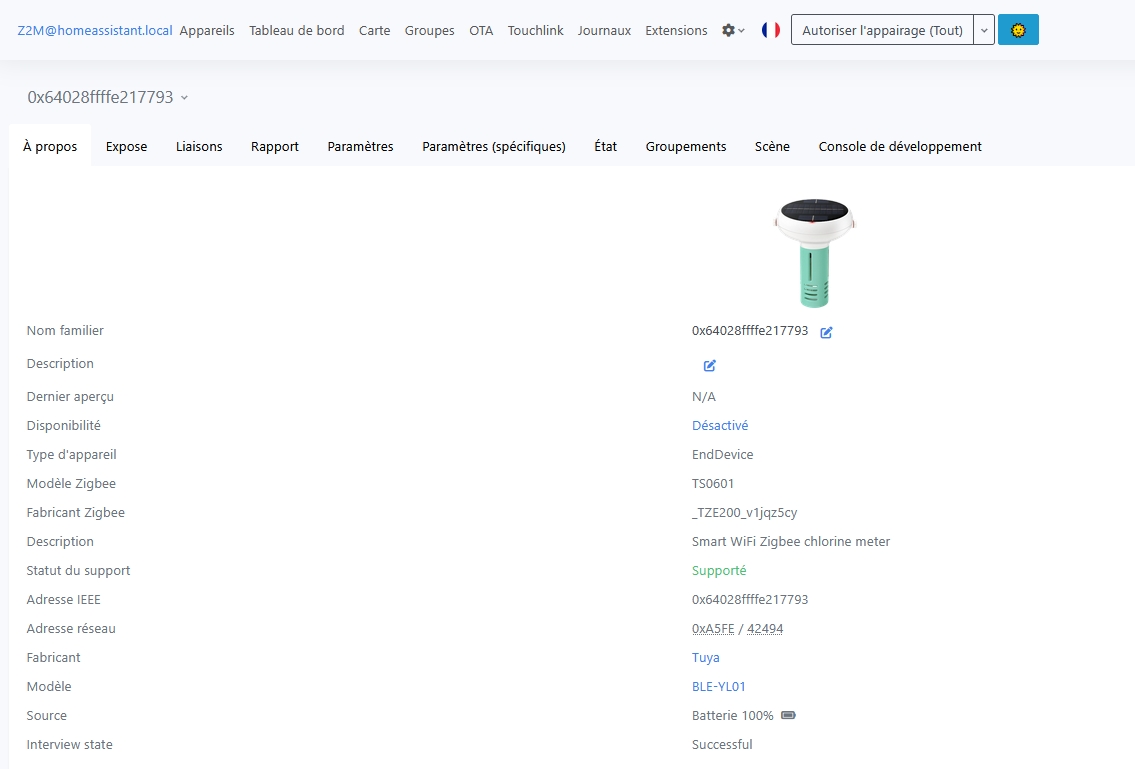Select the À propos tab

pyautogui.click(x=50, y=146)
